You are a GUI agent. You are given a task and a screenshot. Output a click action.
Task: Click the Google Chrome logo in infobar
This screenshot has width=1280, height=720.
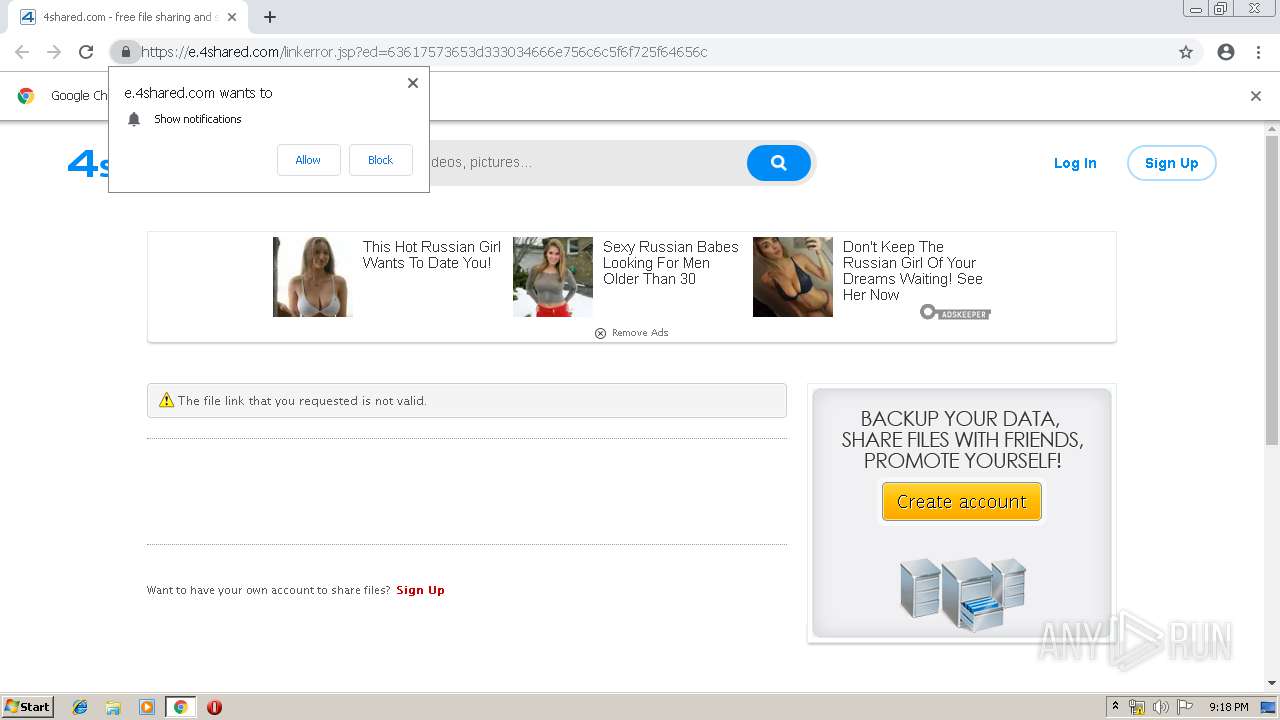point(26,96)
